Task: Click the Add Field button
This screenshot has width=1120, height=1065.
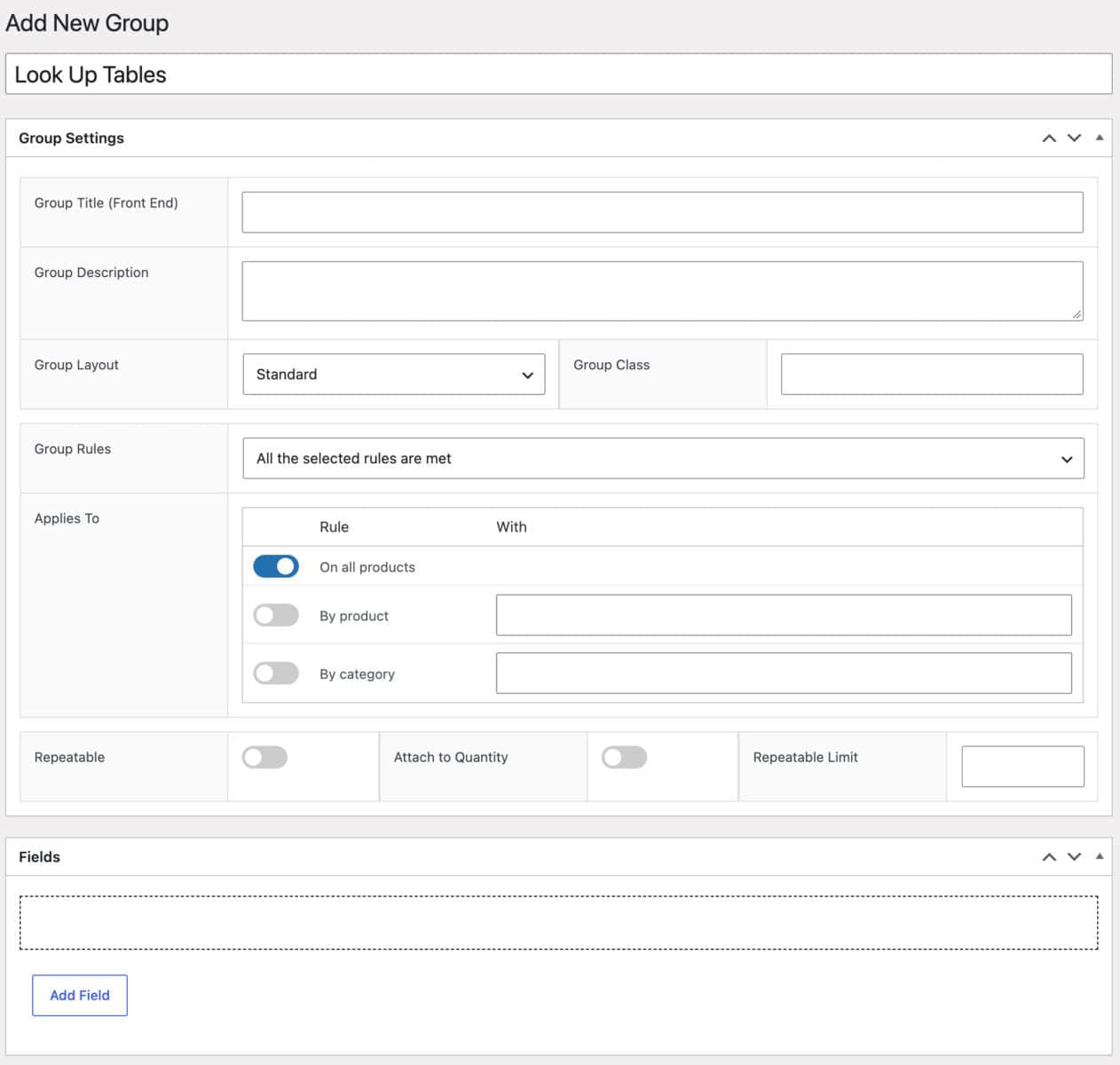Action: 80,995
